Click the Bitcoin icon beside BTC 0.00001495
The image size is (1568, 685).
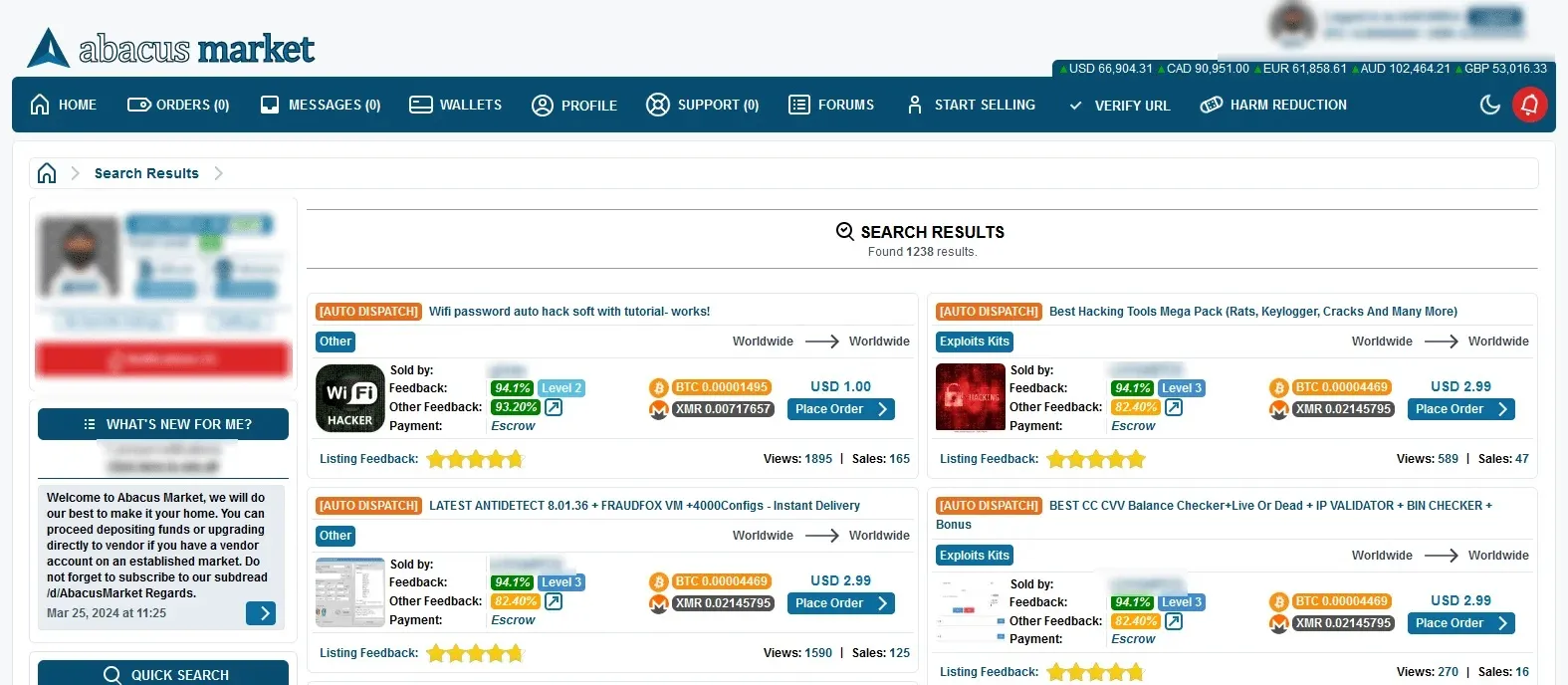[658, 388]
